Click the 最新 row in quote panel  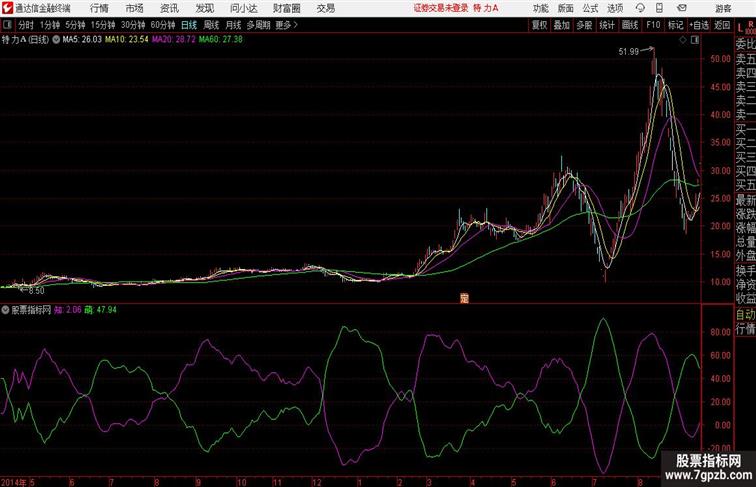pos(745,200)
